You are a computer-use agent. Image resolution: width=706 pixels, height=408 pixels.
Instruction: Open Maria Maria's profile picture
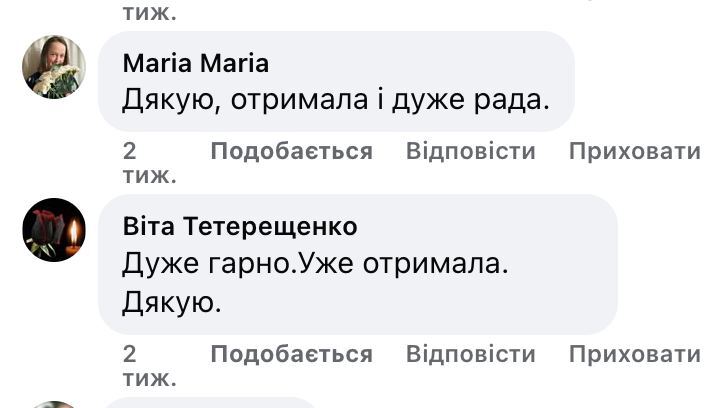point(54,67)
